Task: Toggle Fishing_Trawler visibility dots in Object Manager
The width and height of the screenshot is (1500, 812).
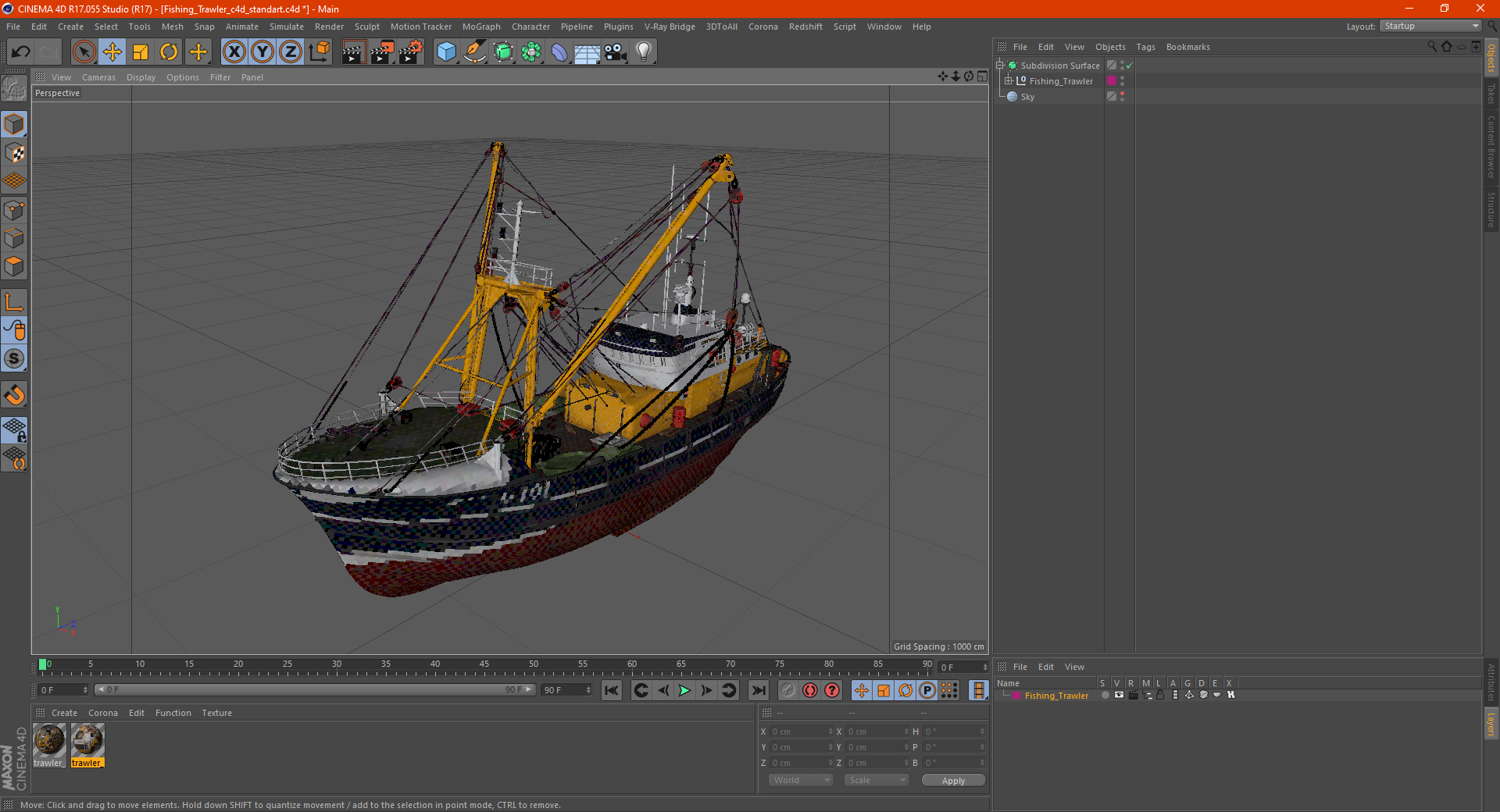Action: [1123, 81]
